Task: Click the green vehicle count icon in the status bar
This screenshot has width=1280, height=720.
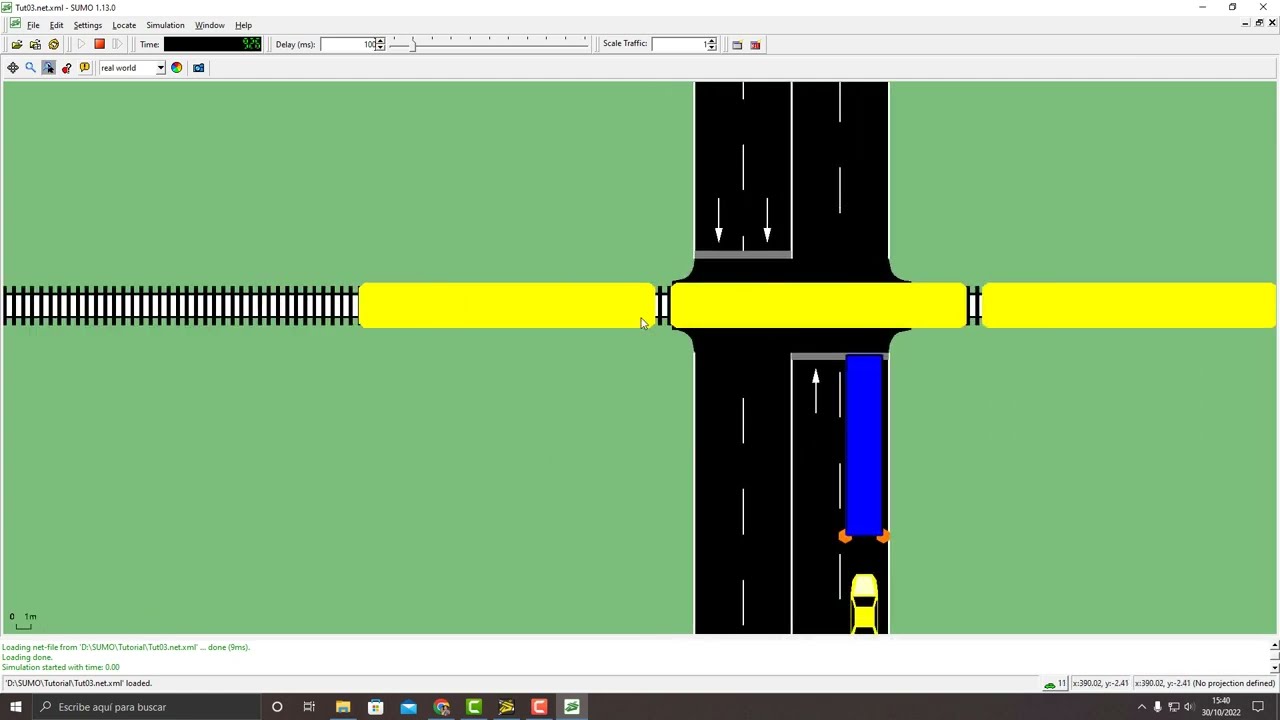Action: click(x=1049, y=684)
